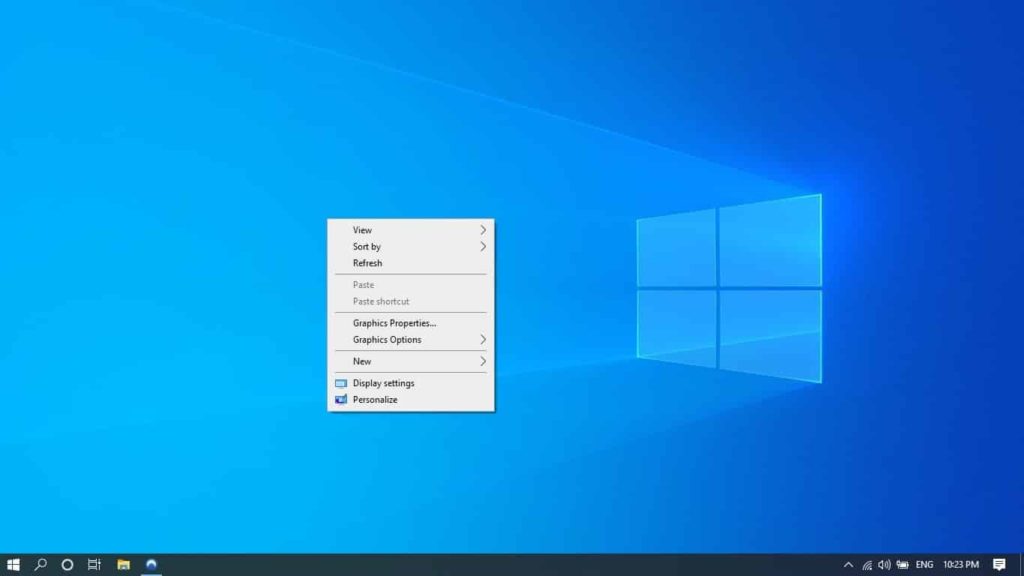The width and height of the screenshot is (1024, 576).
Task: Open taskbar search magnifier
Action: pos(40,564)
